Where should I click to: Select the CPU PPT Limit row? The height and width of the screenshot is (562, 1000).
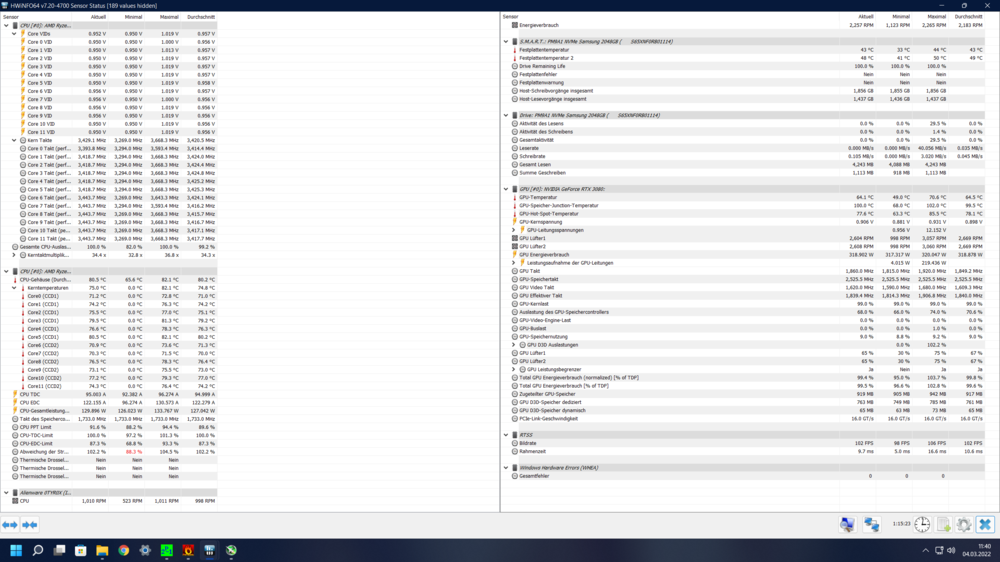[x=36, y=427]
